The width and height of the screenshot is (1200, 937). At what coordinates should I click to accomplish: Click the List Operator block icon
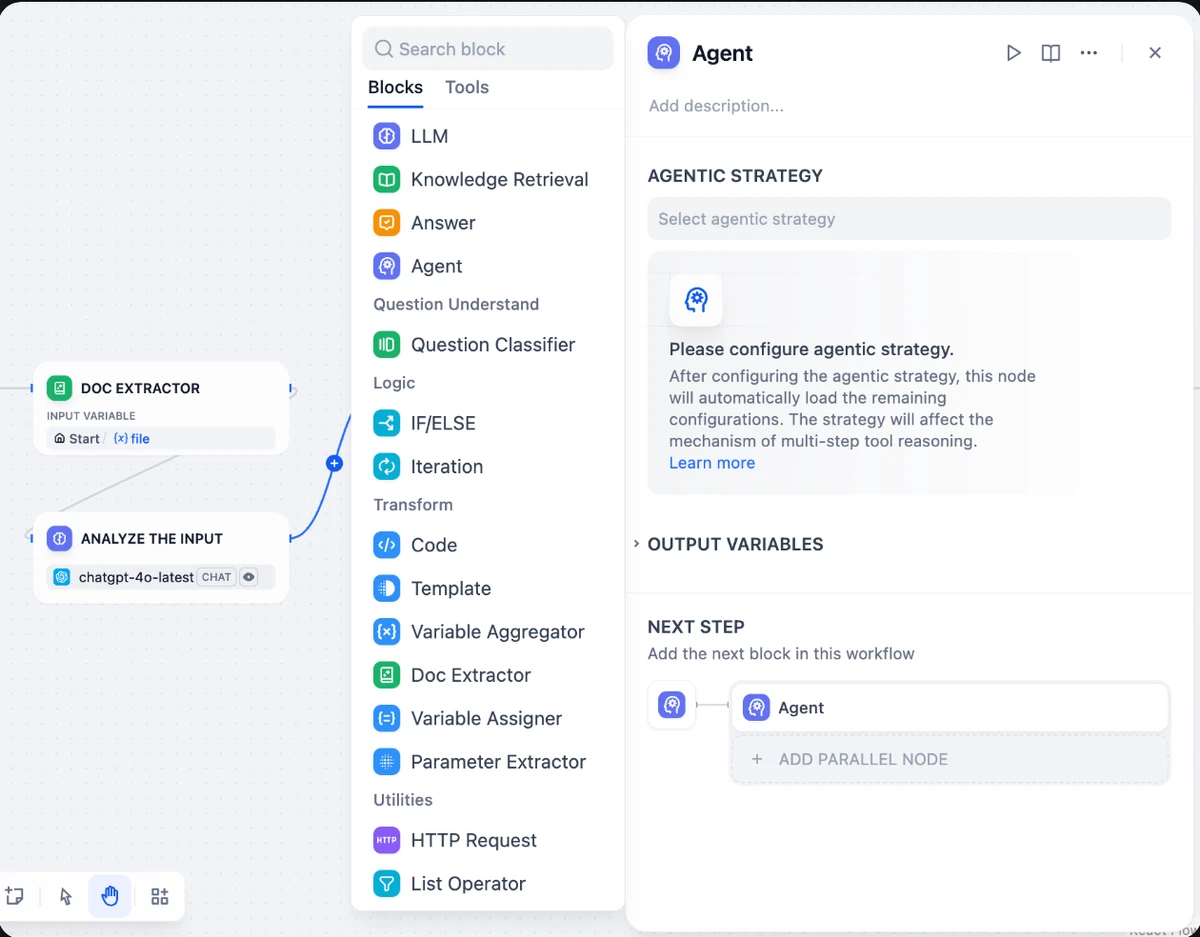coord(387,883)
